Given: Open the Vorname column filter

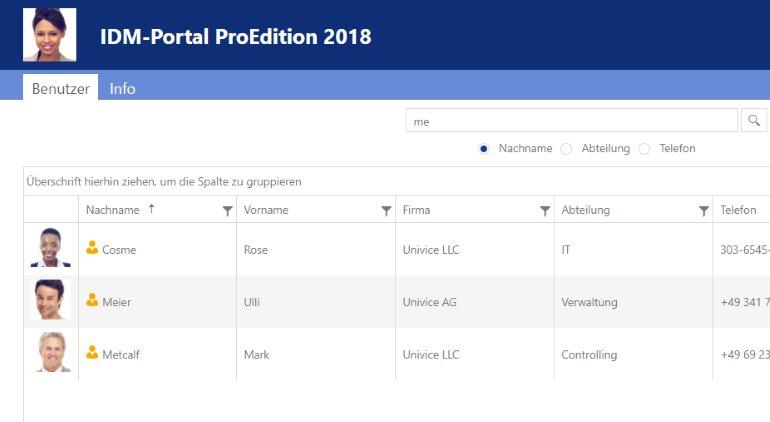Looking at the screenshot, I should tap(386, 211).
